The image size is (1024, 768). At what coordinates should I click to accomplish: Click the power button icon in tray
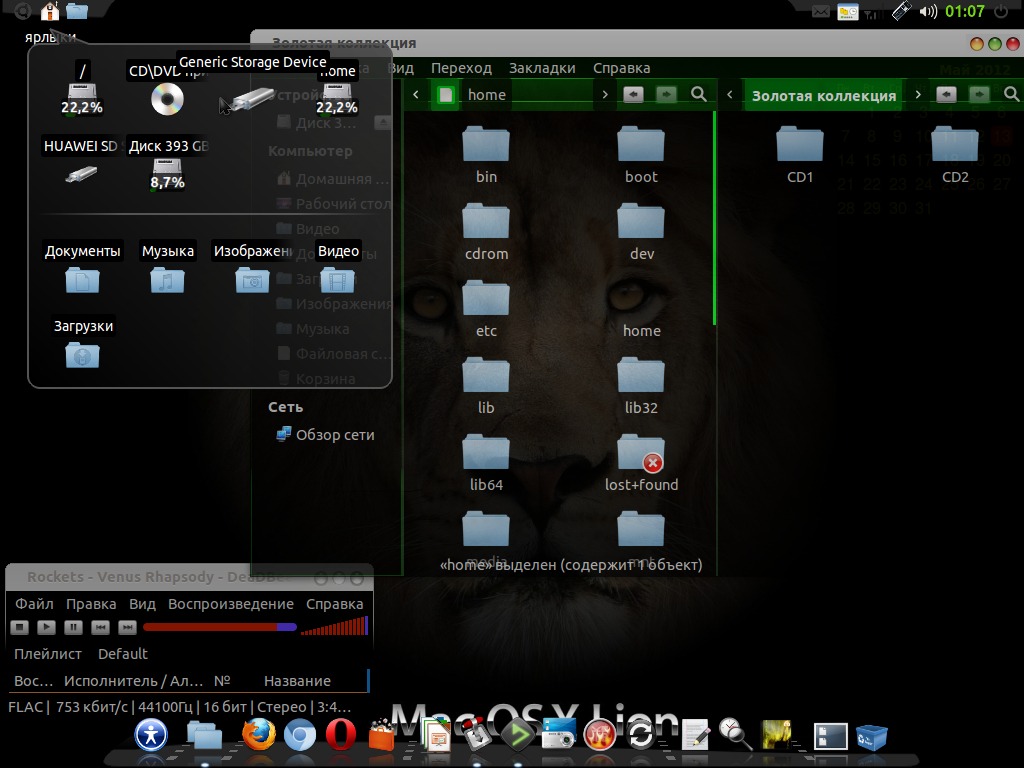click(1000, 12)
